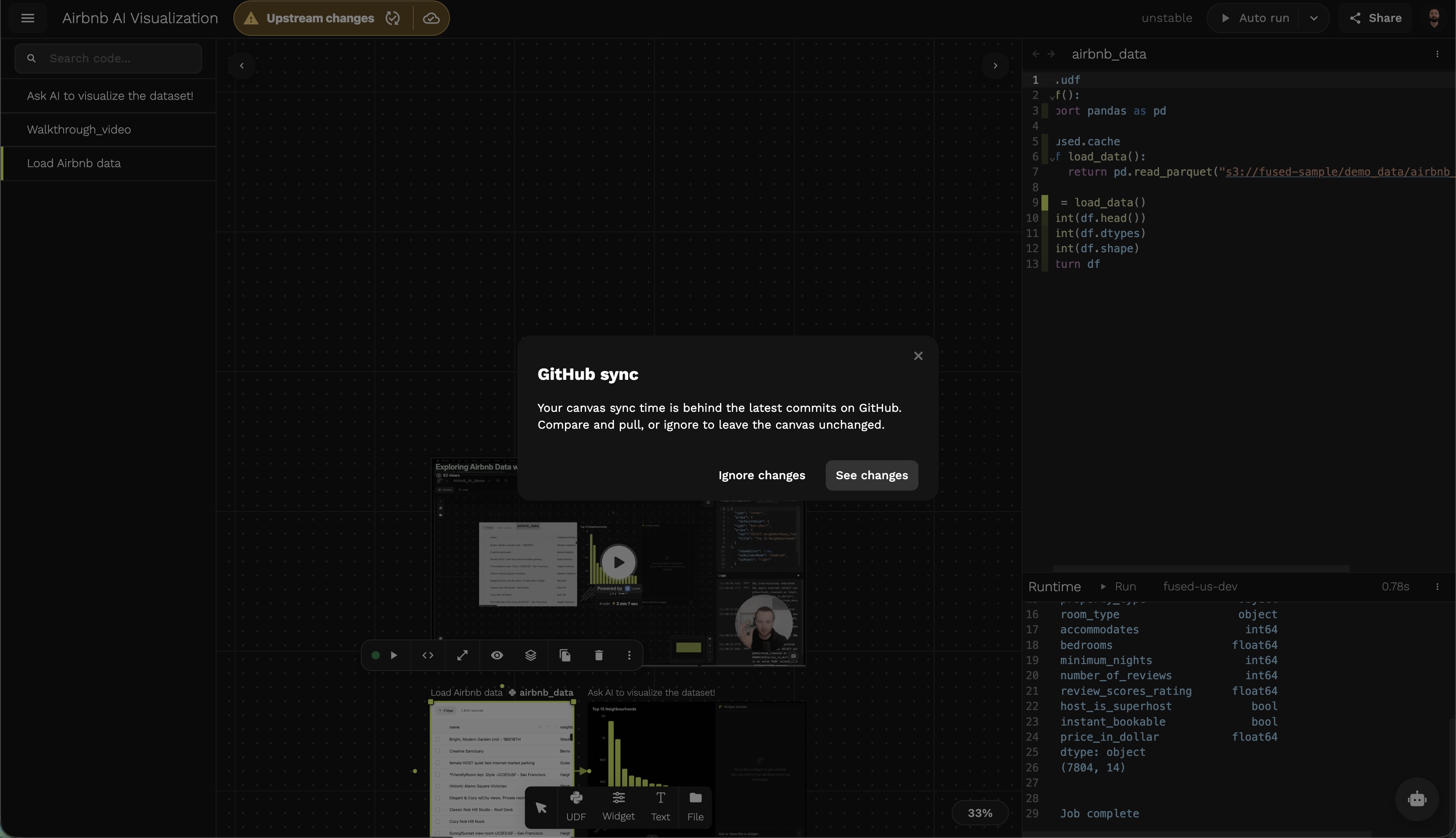Viewport: 1456px width, 838px height.
Task: Open airbnb_data editor more options menu
Action: pos(1437,54)
